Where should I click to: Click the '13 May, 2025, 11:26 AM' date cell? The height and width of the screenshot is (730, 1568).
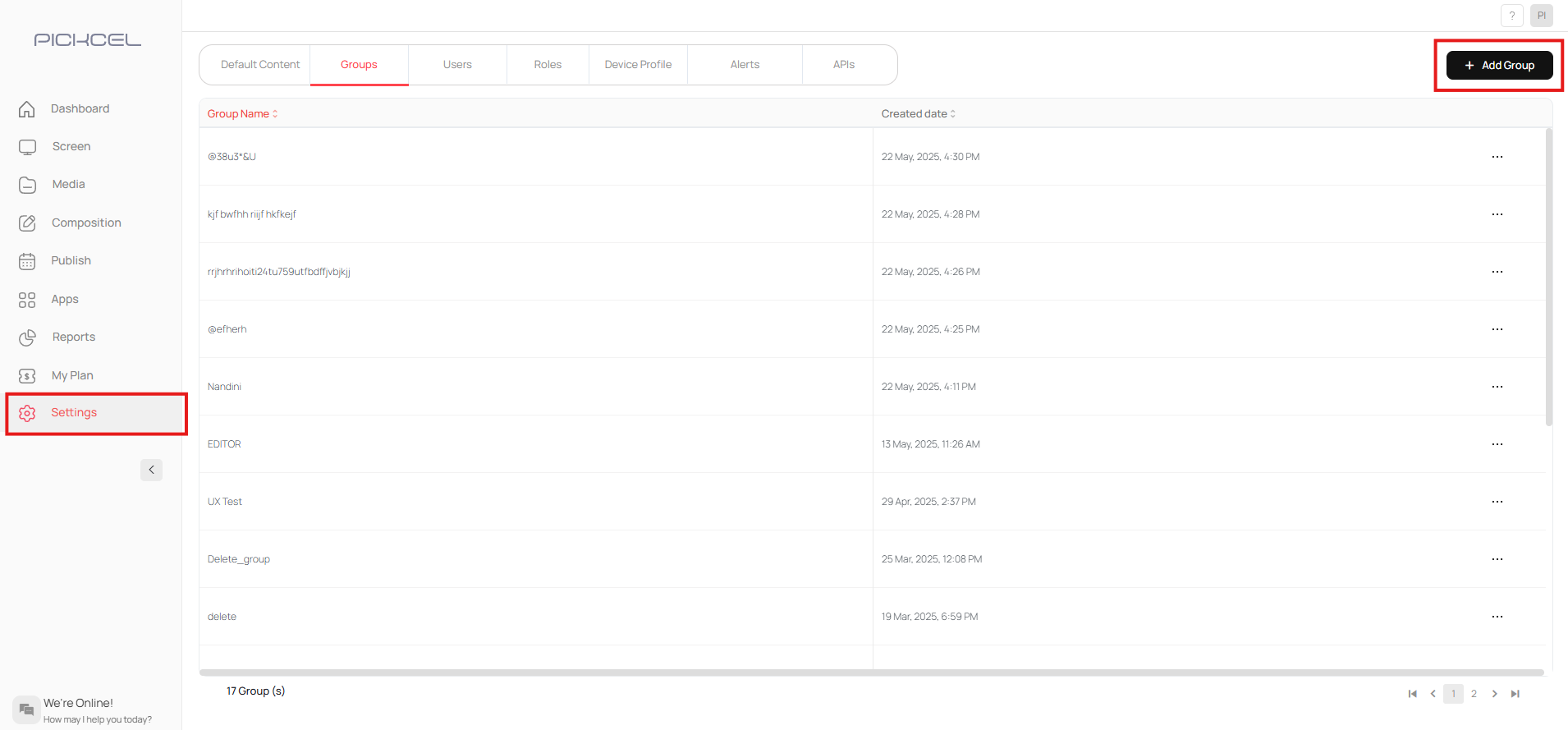click(x=931, y=444)
